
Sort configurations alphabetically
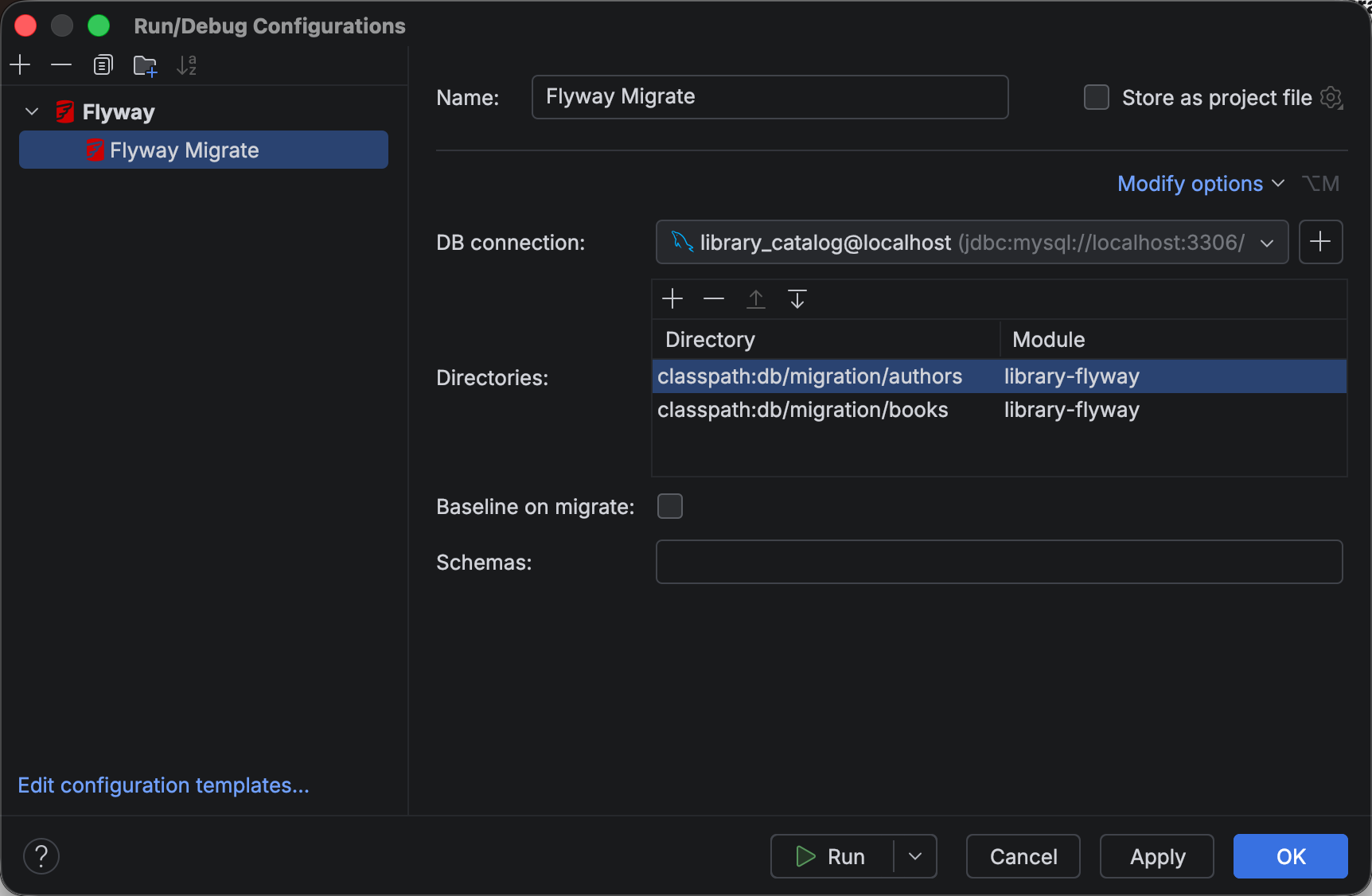pos(186,64)
